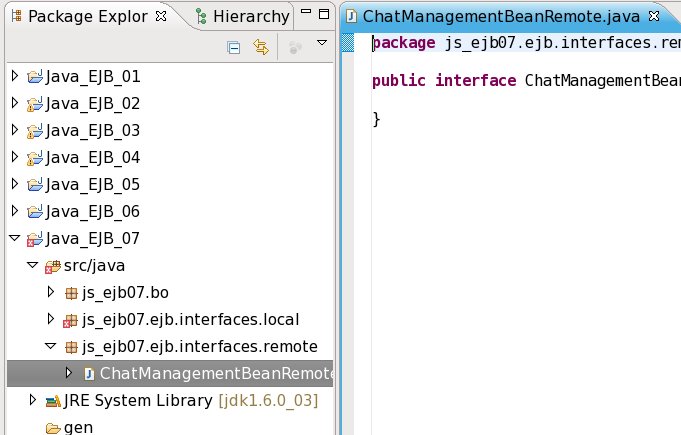Close the Package Explorer view

[x=161, y=16]
